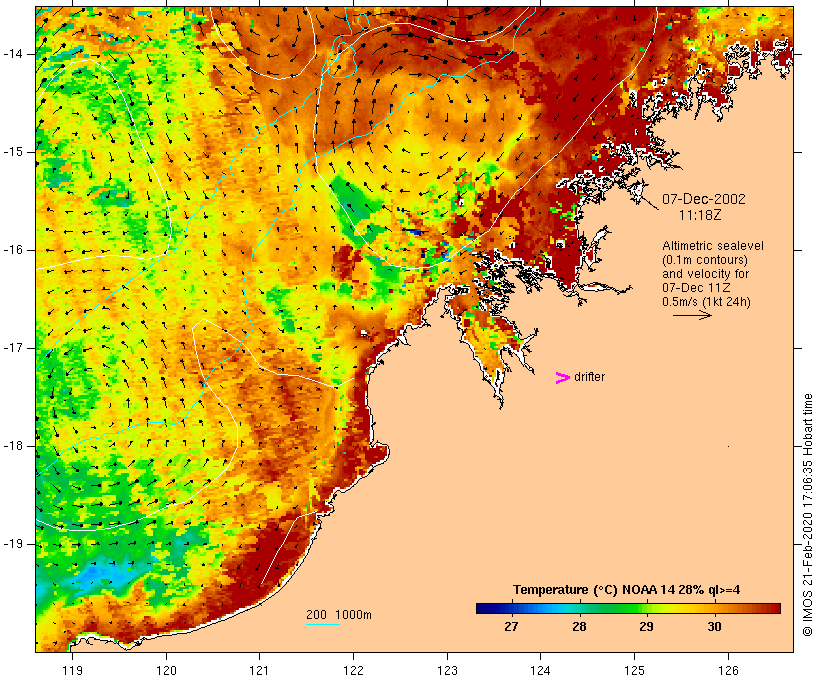Click the longitude axis label '124'

click(540, 671)
